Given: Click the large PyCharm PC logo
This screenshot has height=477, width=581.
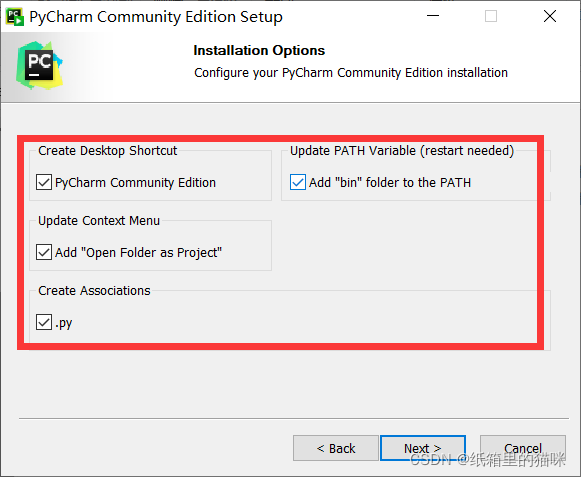Looking at the screenshot, I should (39, 66).
